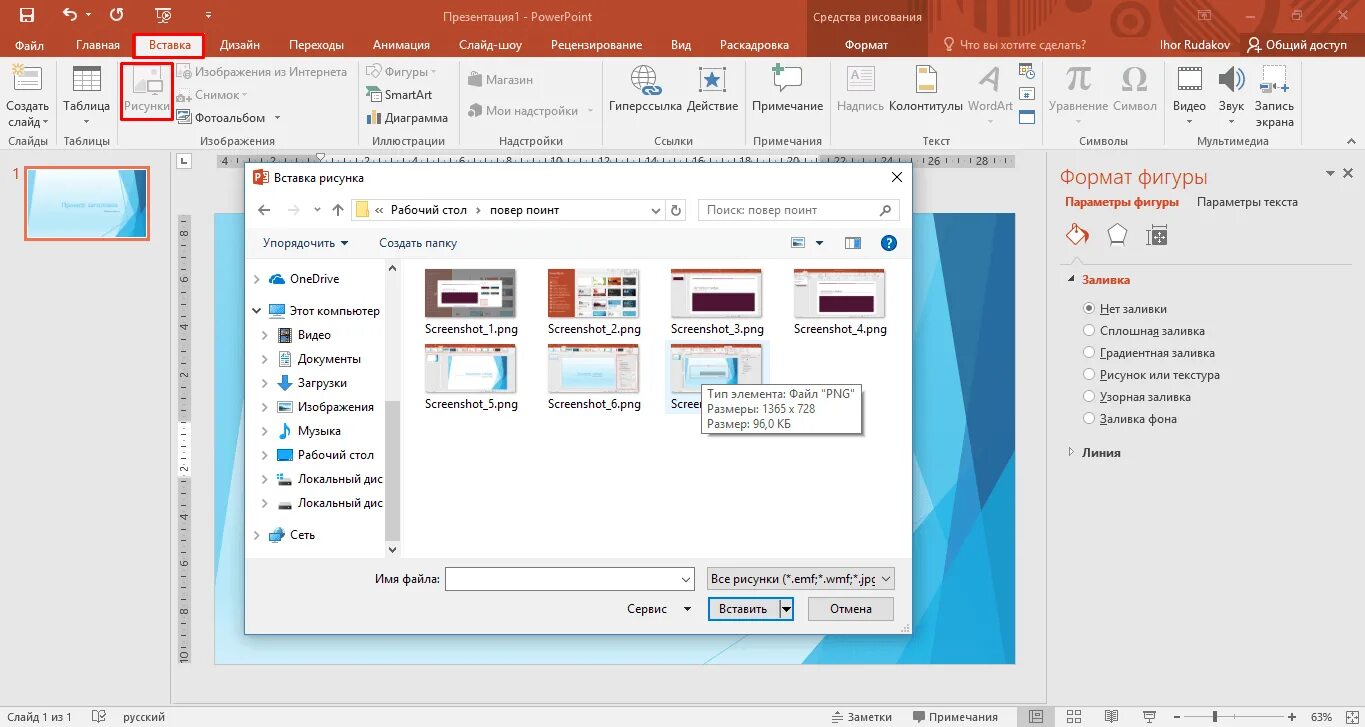Click the refresh icon next to the path bar
This screenshot has width=1365, height=727.
point(676,210)
